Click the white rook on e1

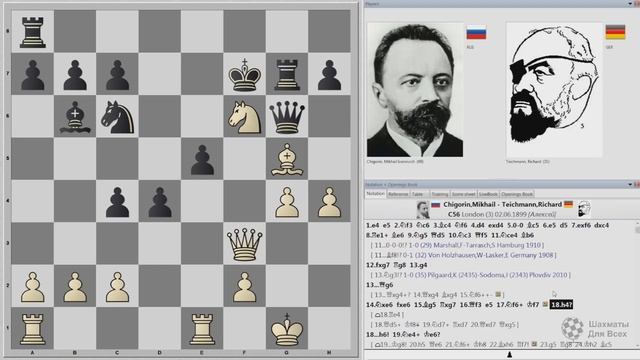point(202,329)
